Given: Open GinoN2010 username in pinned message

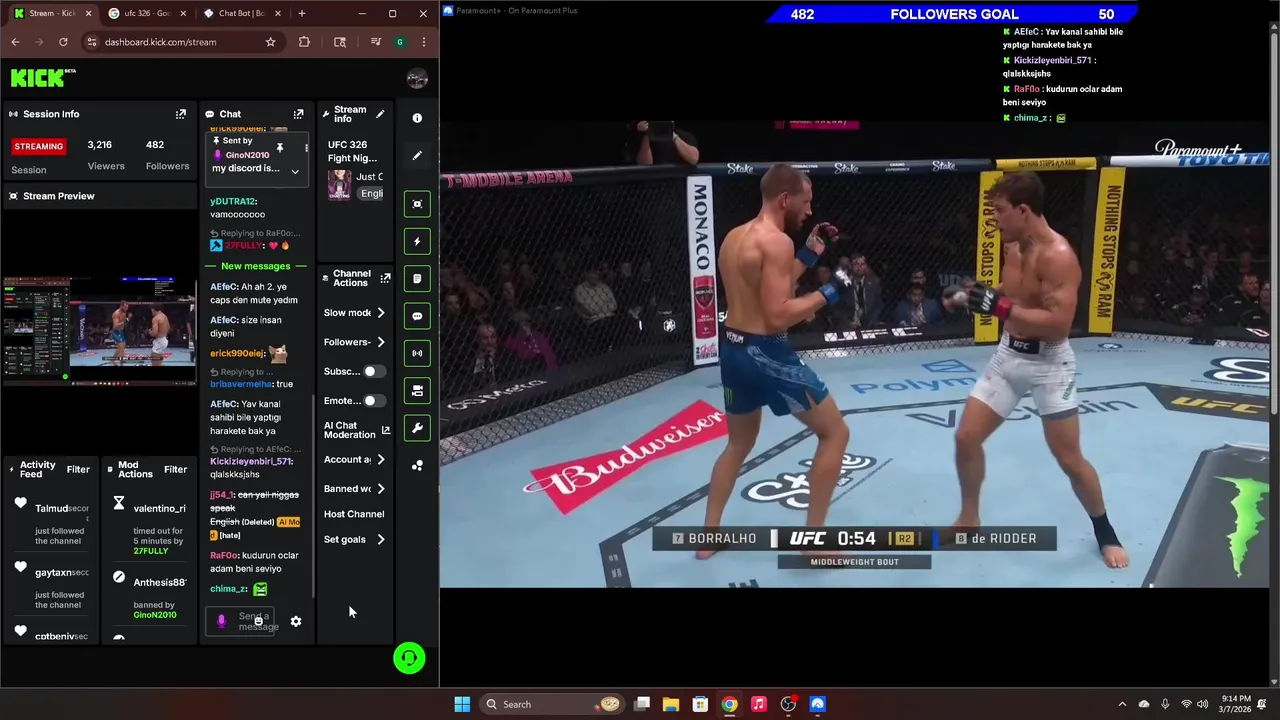Looking at the screenshot, I should 247,155.
